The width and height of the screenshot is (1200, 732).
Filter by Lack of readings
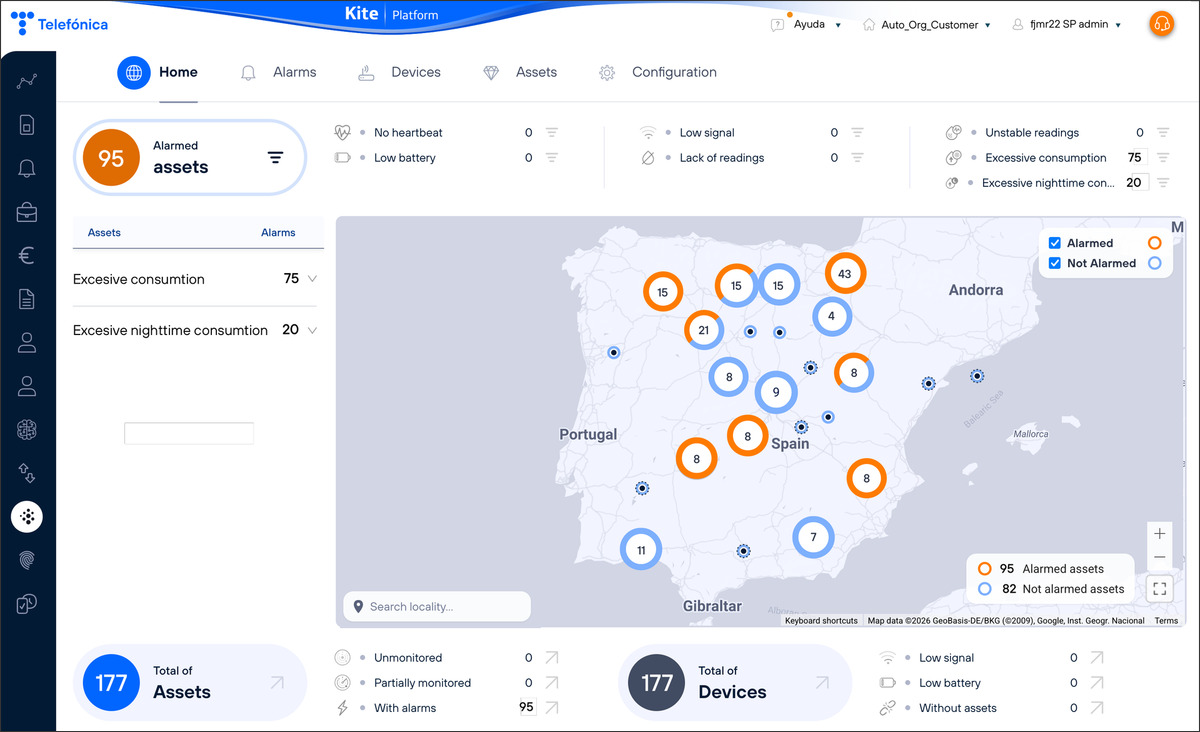pyautogui.click(x=857, y=157)
